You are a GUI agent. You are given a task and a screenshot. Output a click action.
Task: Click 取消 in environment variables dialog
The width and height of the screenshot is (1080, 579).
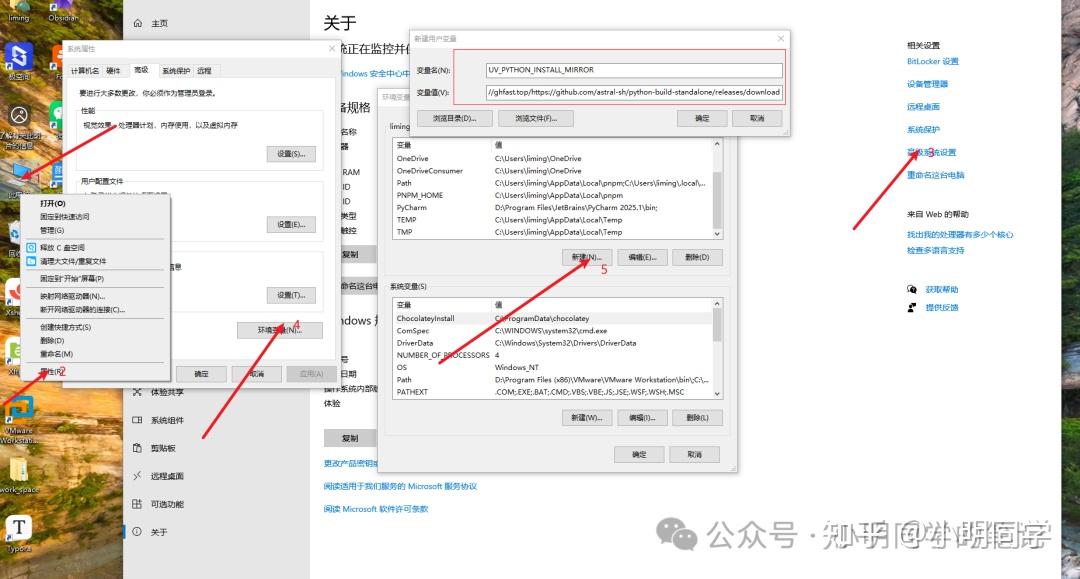point(694,454)
